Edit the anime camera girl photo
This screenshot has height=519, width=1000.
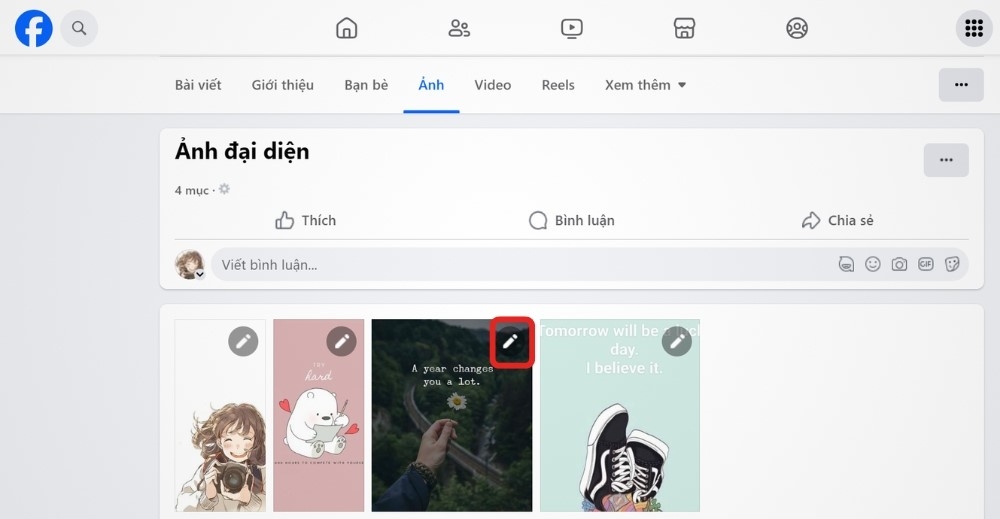[x=243, y=341]
